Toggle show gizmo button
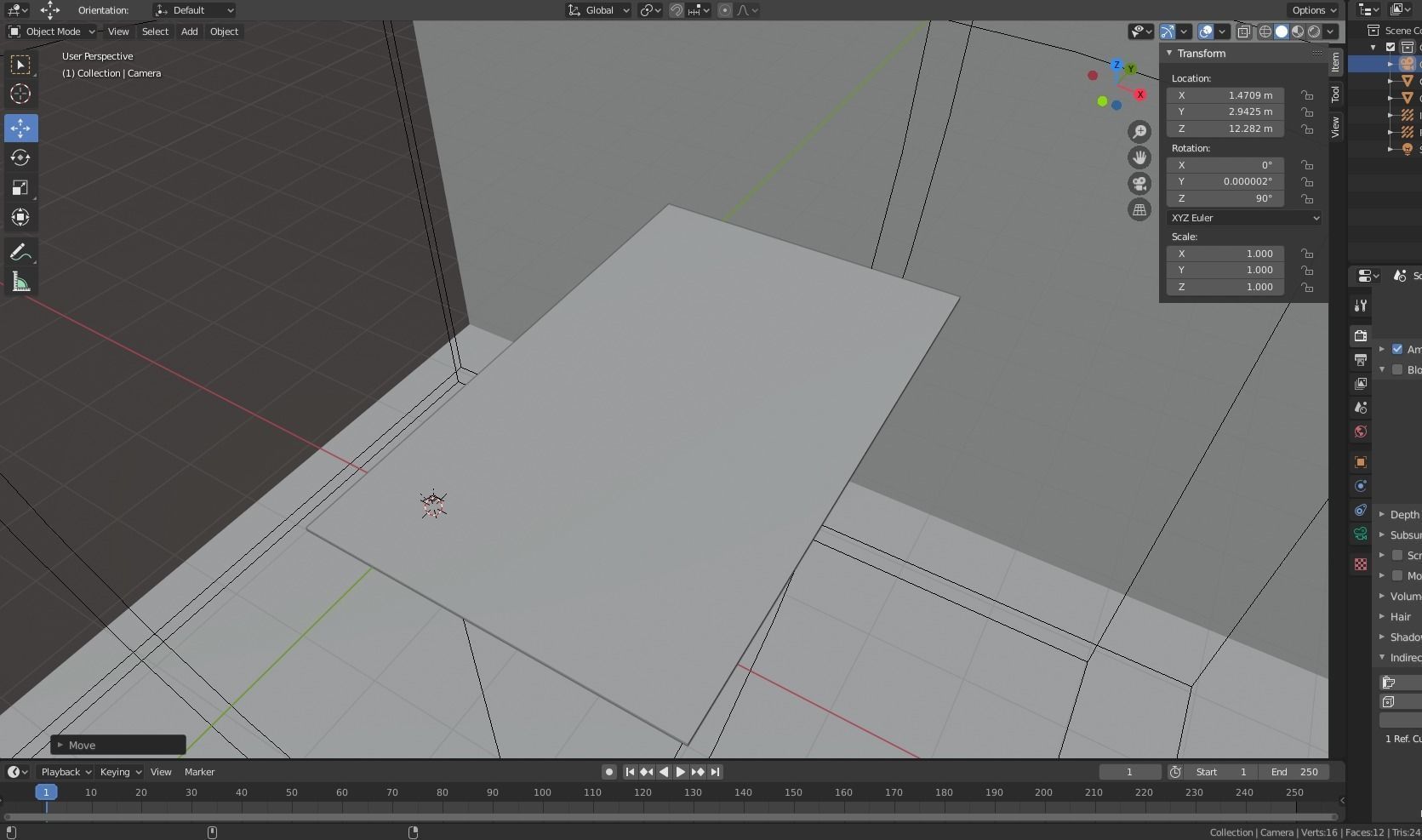1422x840 pixels. point(1168,31)
